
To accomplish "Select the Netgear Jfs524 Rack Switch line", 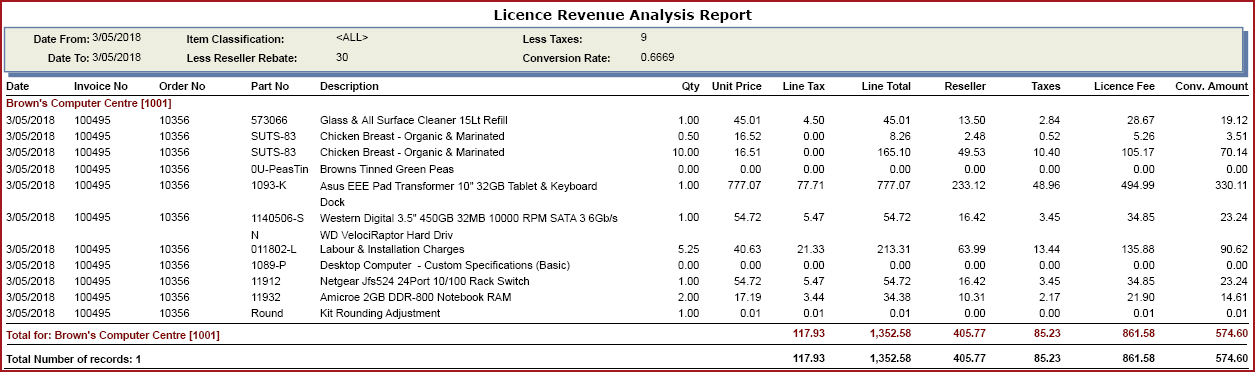I will point(627,282).
